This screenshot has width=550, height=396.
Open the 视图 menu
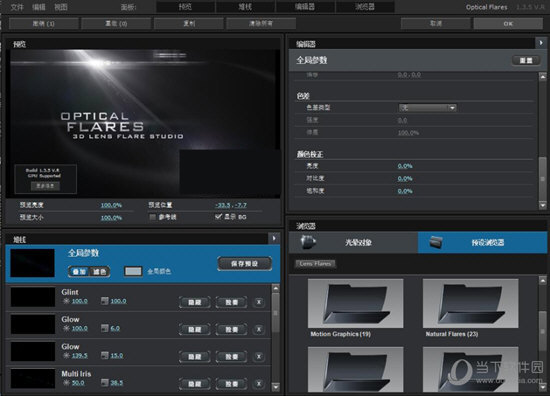click(61, 7)
